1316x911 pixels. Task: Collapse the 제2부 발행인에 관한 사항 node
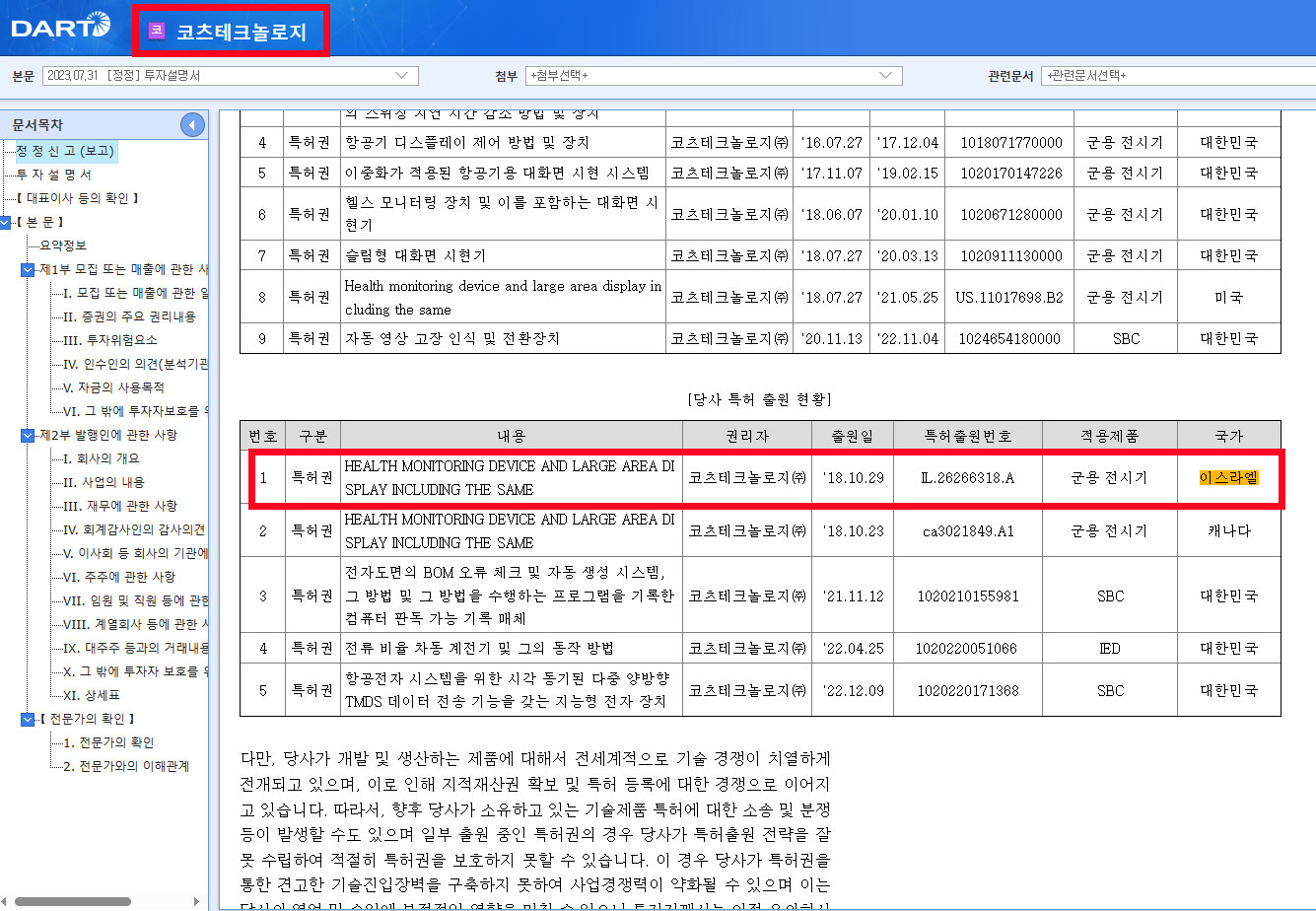click(x=28, y=435)
